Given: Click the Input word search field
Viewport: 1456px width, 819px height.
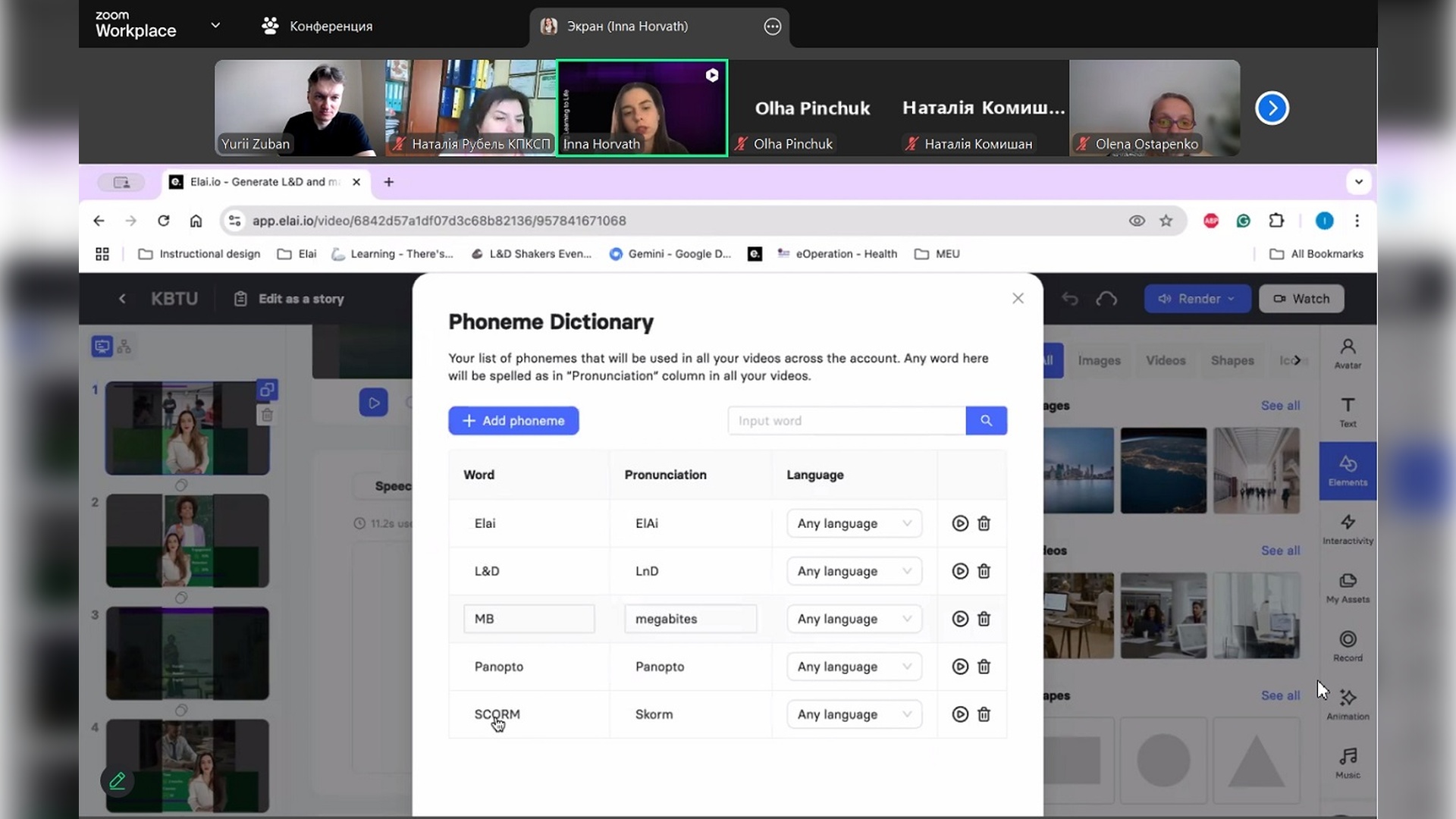Looking at the screenshot, I should 846,421.
